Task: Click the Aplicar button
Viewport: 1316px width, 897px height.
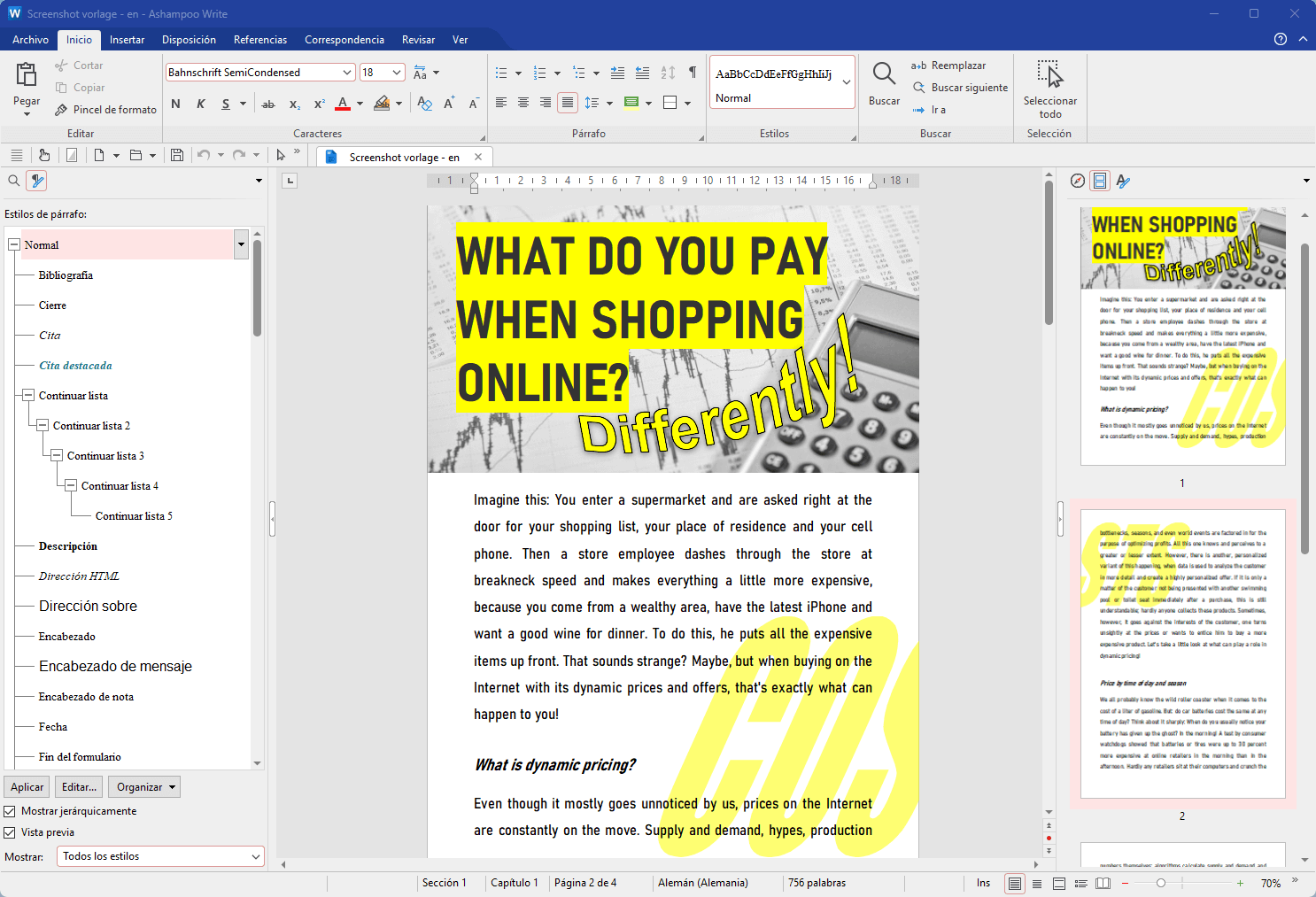Action: tap(27, 787)
